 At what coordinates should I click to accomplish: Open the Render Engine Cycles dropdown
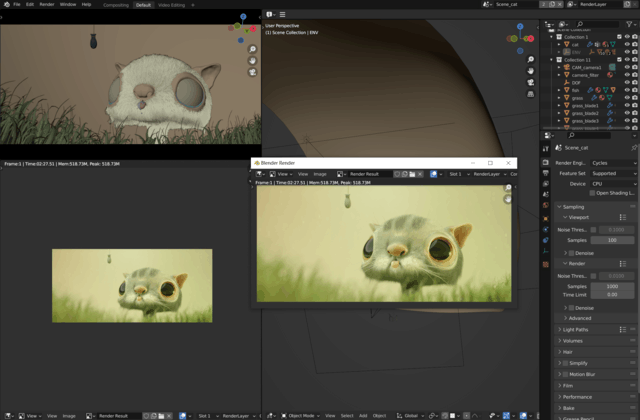(x=612, y=162)
